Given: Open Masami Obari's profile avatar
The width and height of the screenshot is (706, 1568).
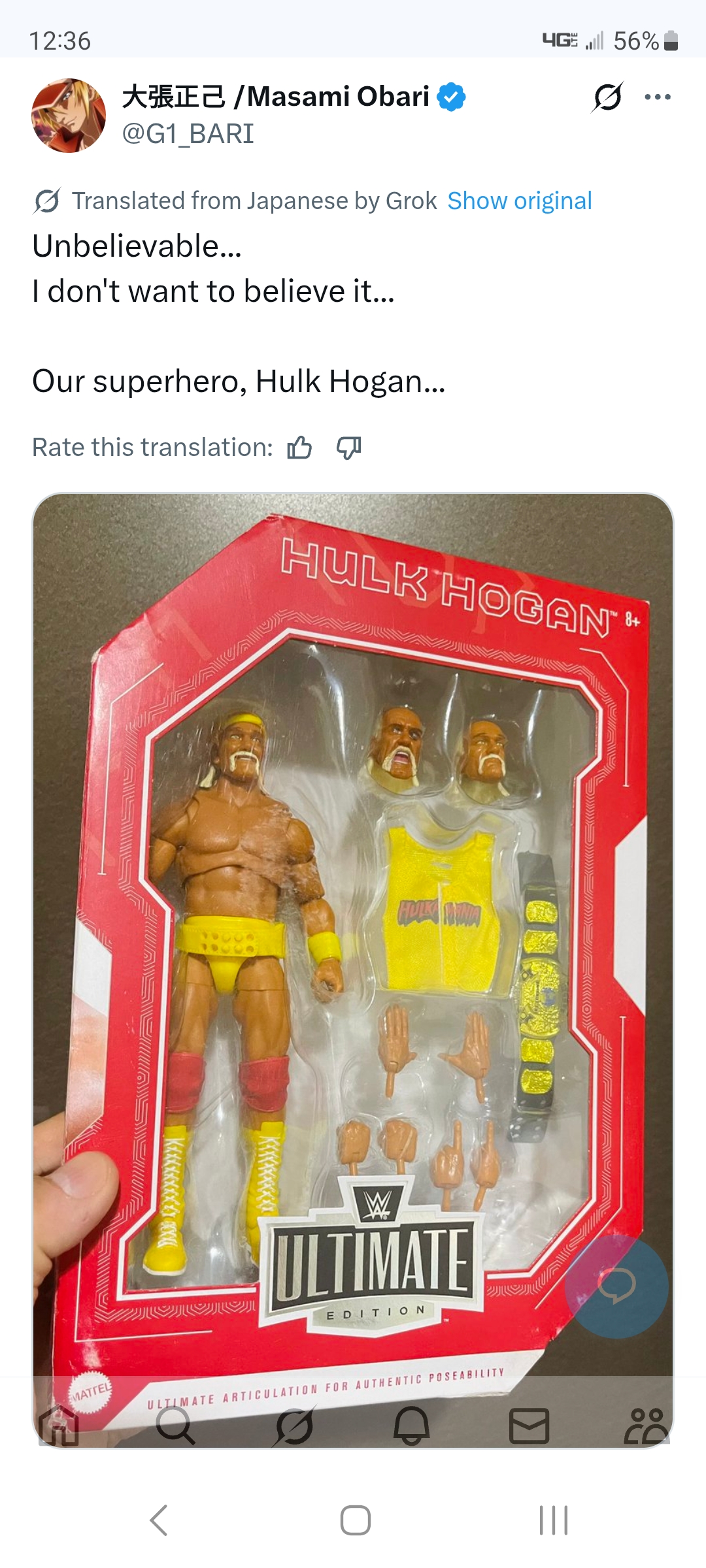Looking at the screenshot, I should pos(69,116).
